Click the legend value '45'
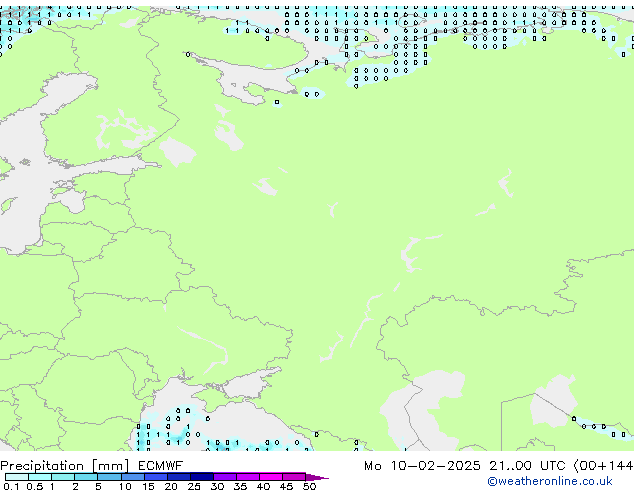This screenshot has width=634, height=490. click(x=286, y=486)
